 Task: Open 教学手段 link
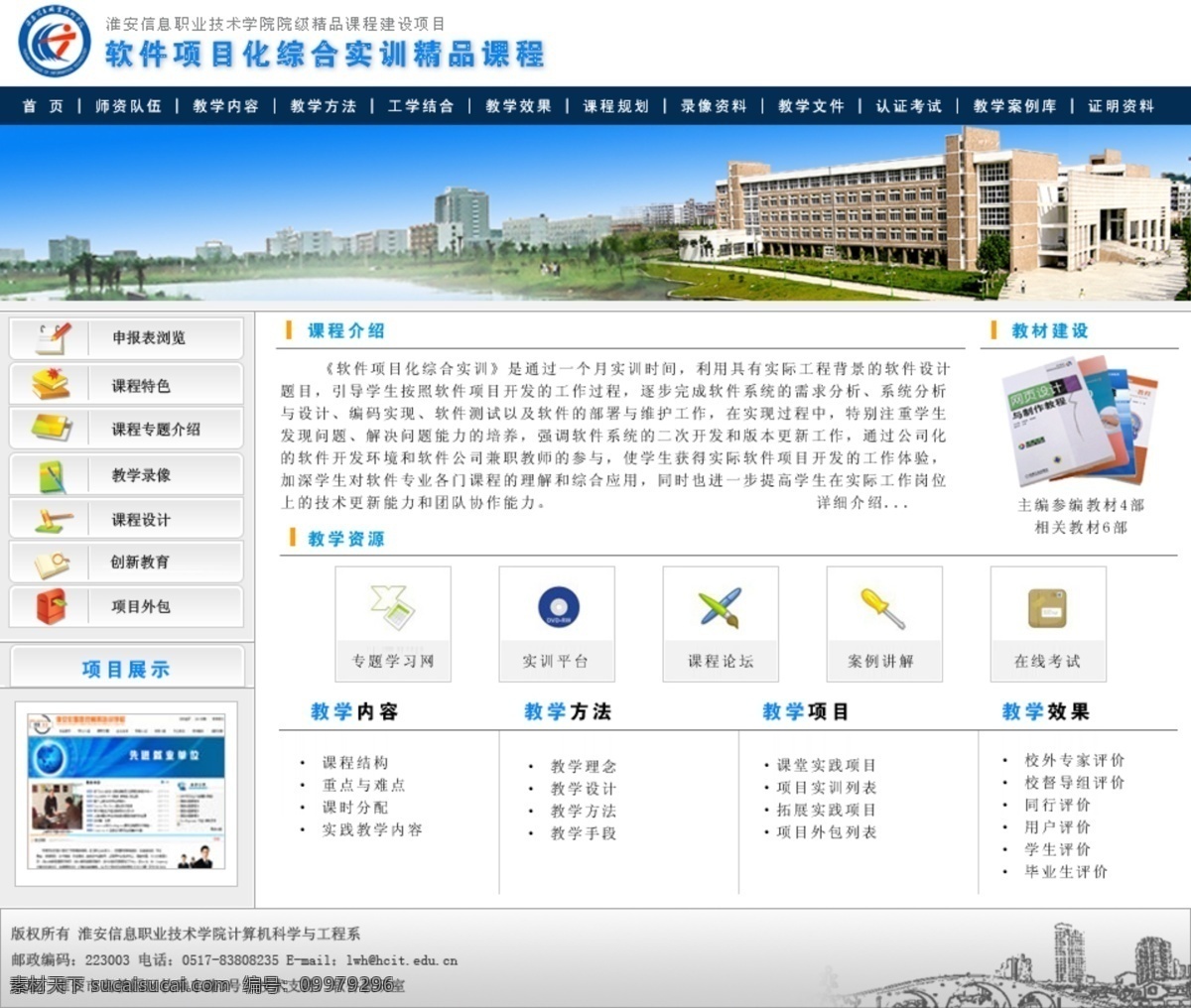pyautogui.click(x=584, y=833)
